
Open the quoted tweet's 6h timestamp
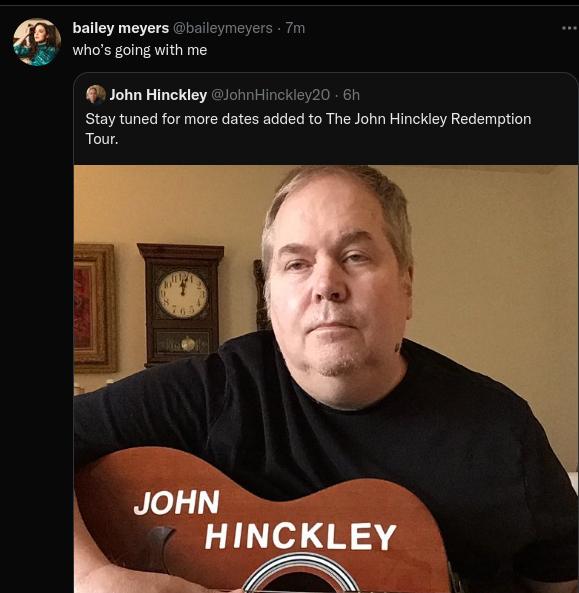(351, 95)
